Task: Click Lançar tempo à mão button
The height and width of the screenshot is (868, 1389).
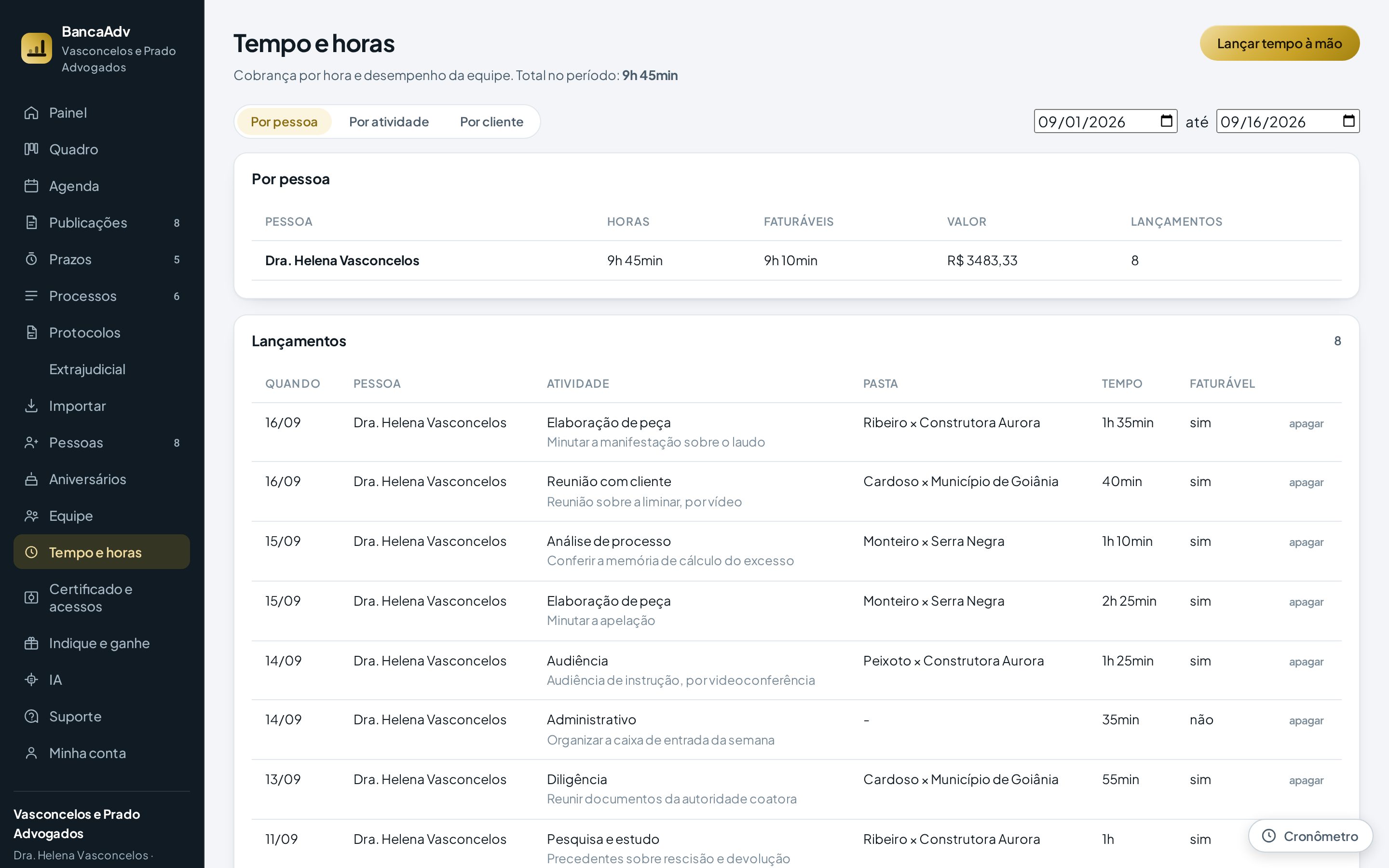Action: [1280, 43]
